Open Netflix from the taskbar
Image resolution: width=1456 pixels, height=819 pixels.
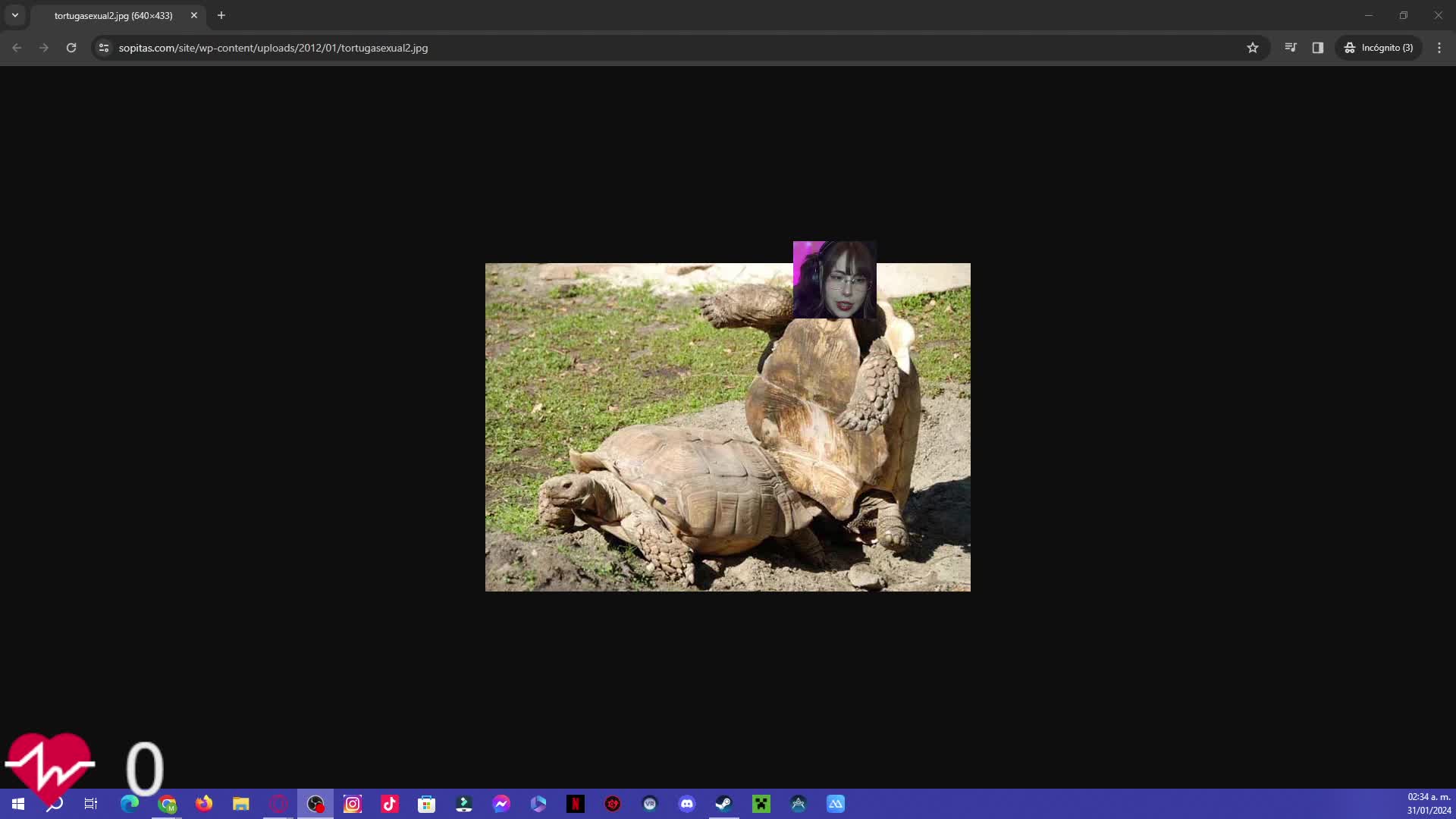click(576, 804)
